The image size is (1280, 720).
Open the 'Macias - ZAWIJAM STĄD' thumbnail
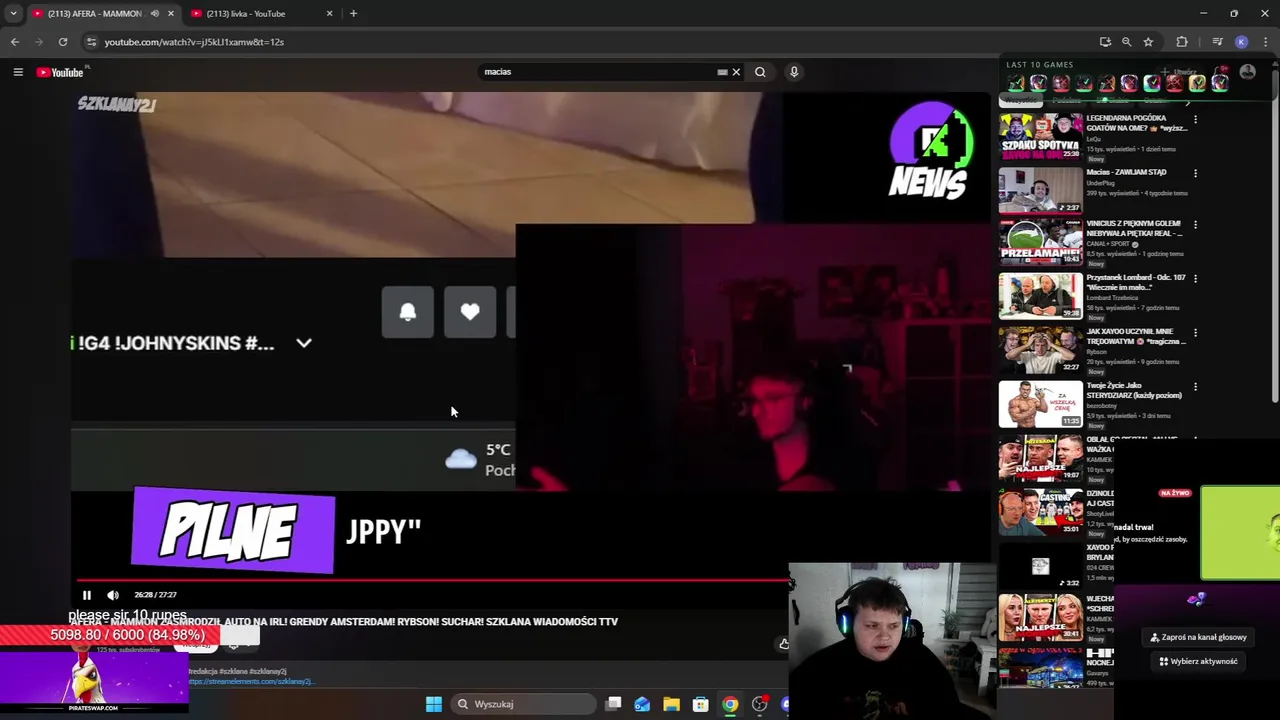(x=1040, y=190)
